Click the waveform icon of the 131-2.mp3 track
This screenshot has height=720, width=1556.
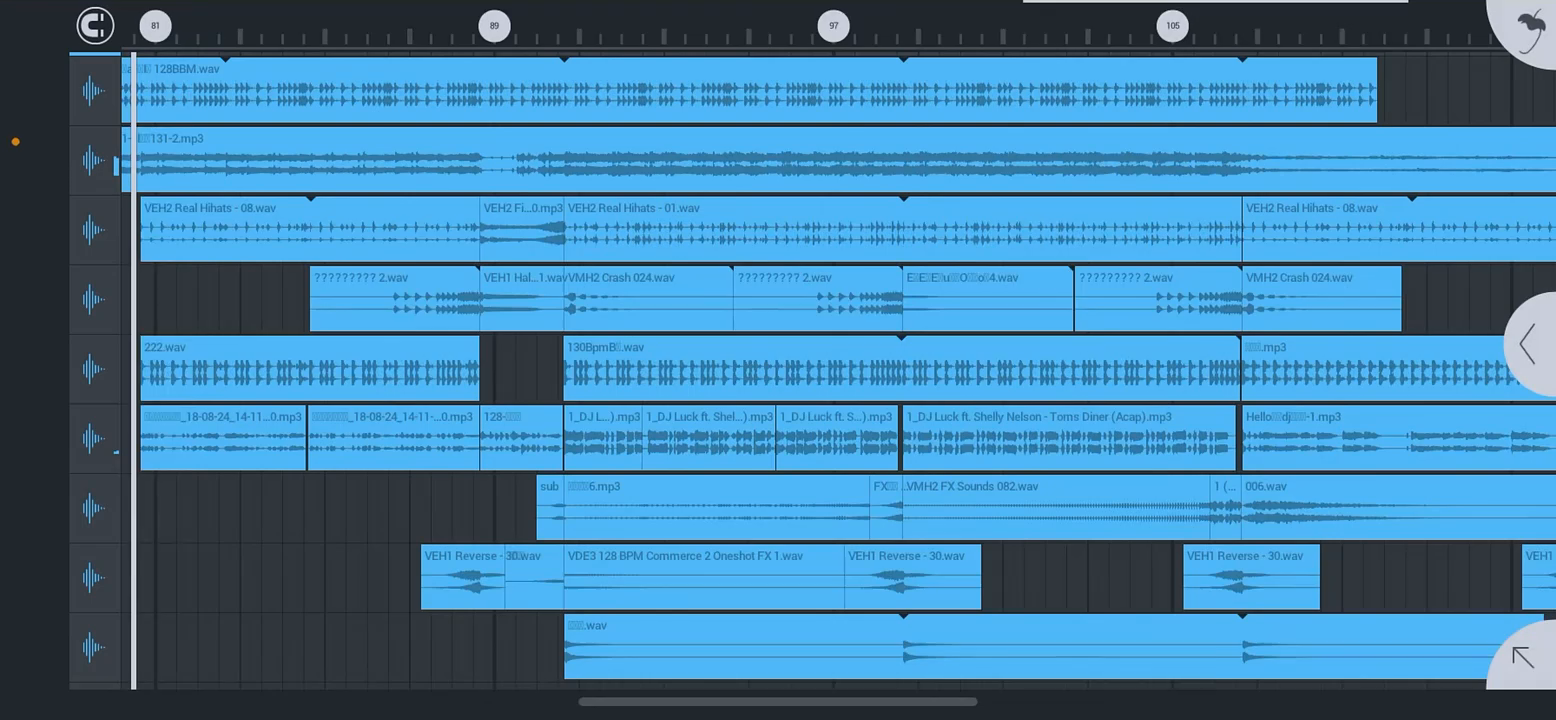click(x=94, y=160)
